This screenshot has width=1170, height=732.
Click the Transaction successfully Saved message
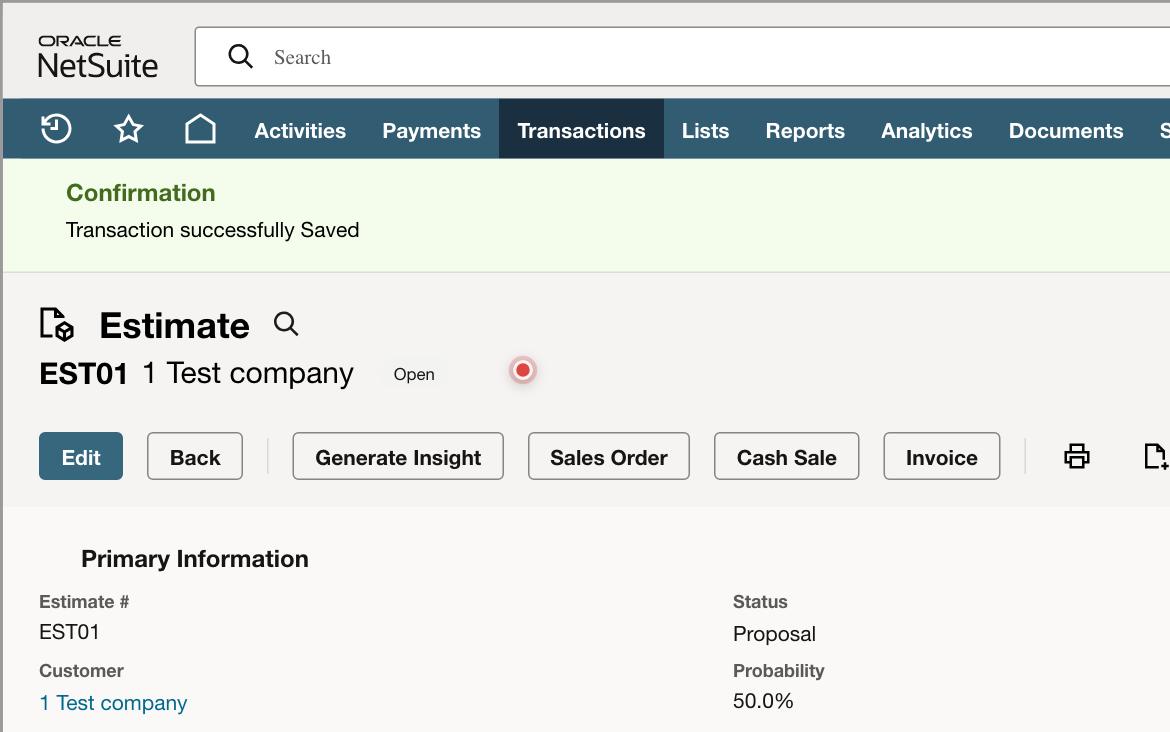(x=213, y=230)
